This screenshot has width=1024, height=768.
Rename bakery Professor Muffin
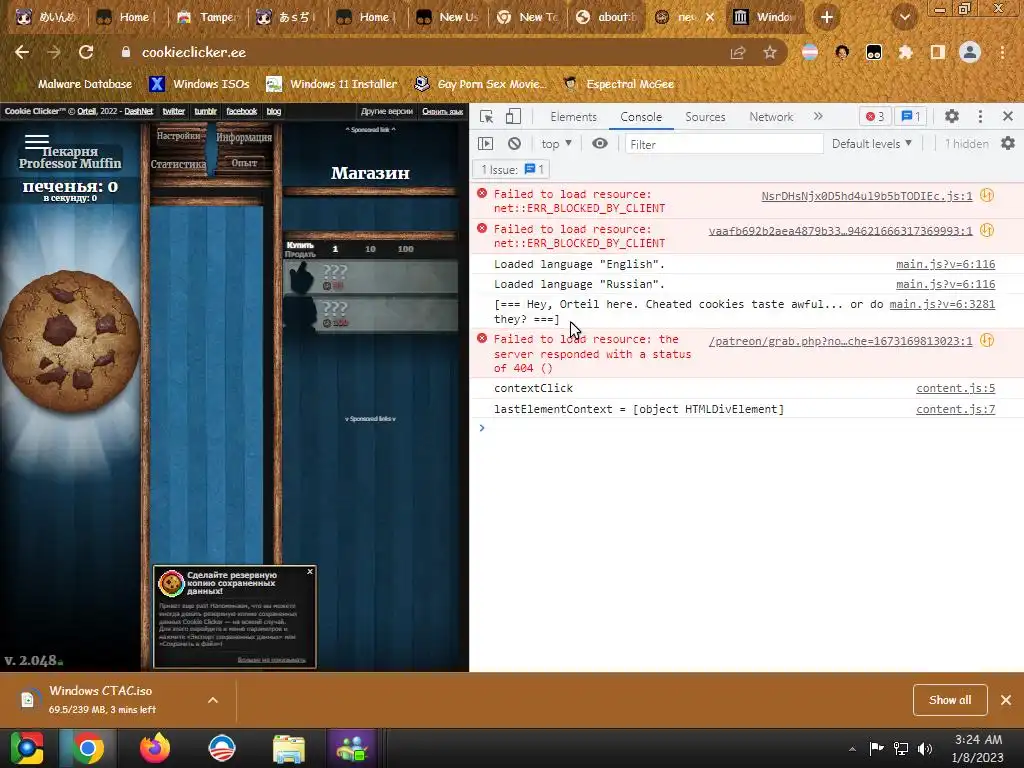(70, 157)
